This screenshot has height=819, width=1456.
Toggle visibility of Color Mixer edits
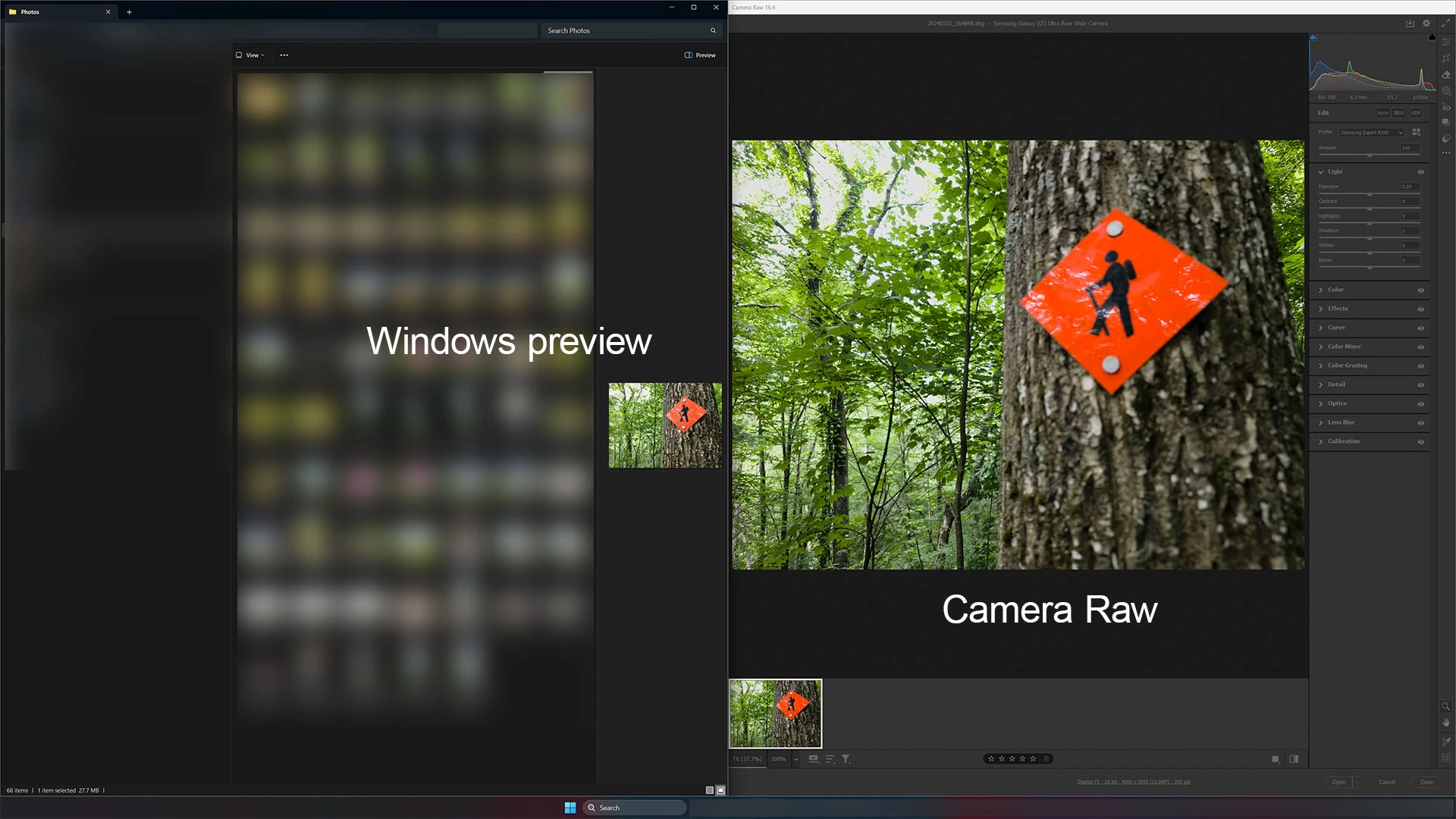point(1420,347)
